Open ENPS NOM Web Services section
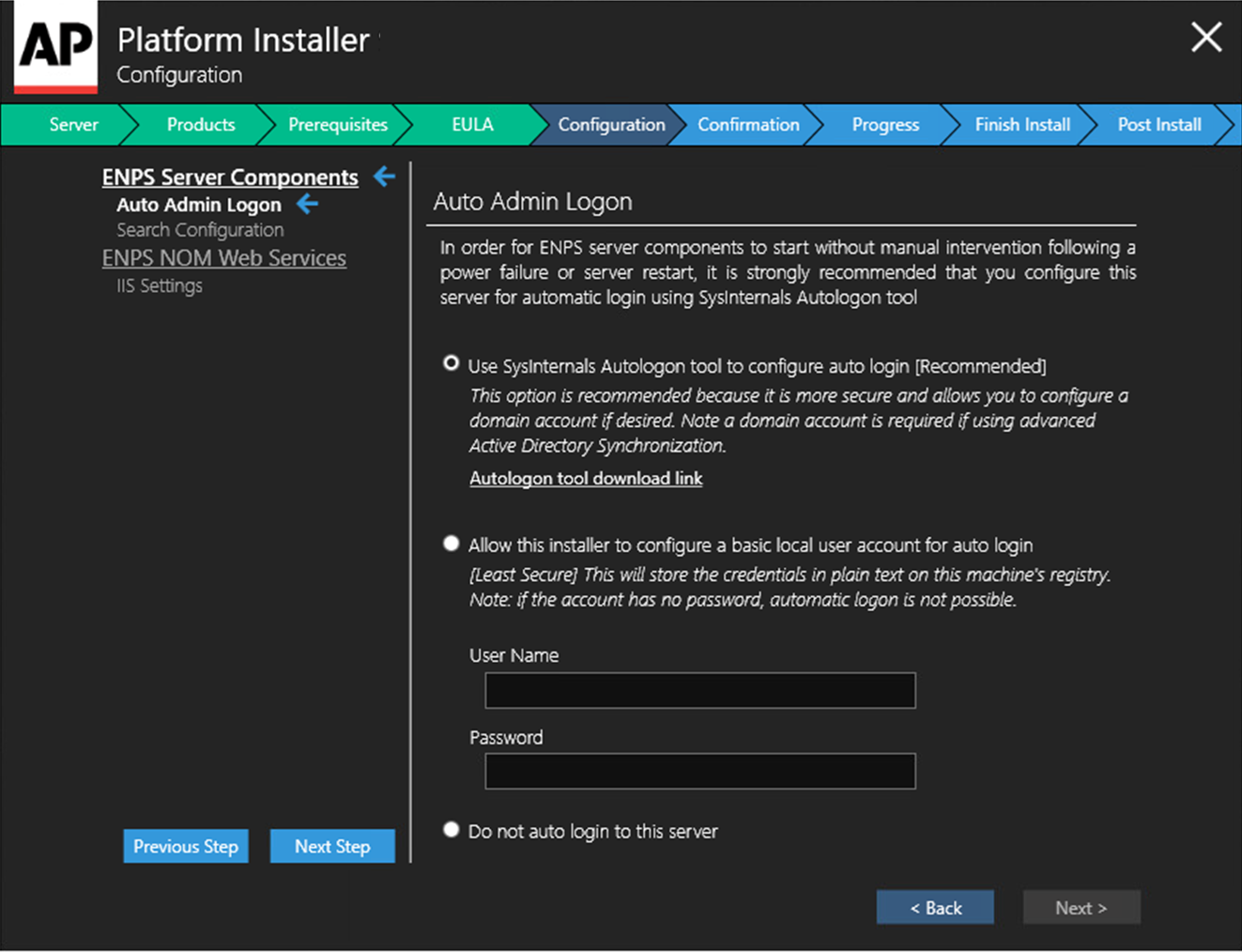This screenshot has height=952, width=1242. coord(224,258)
